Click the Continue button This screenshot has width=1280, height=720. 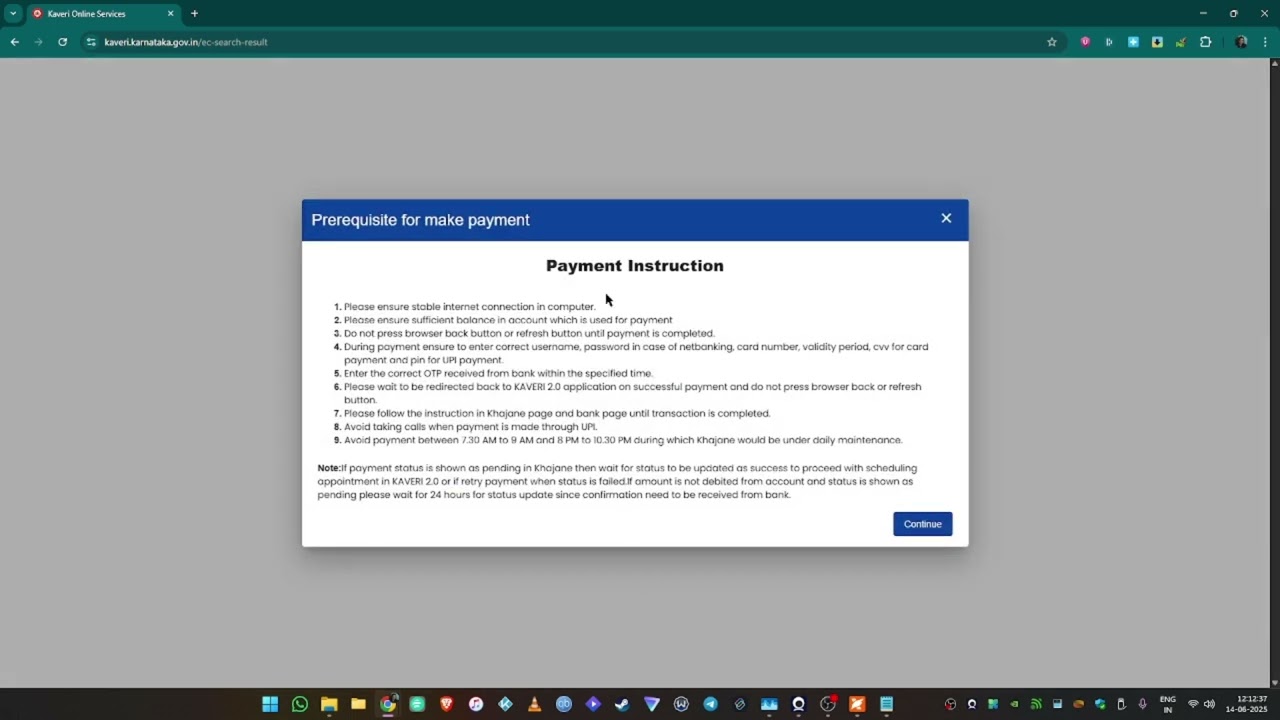[x=922, y=524]
